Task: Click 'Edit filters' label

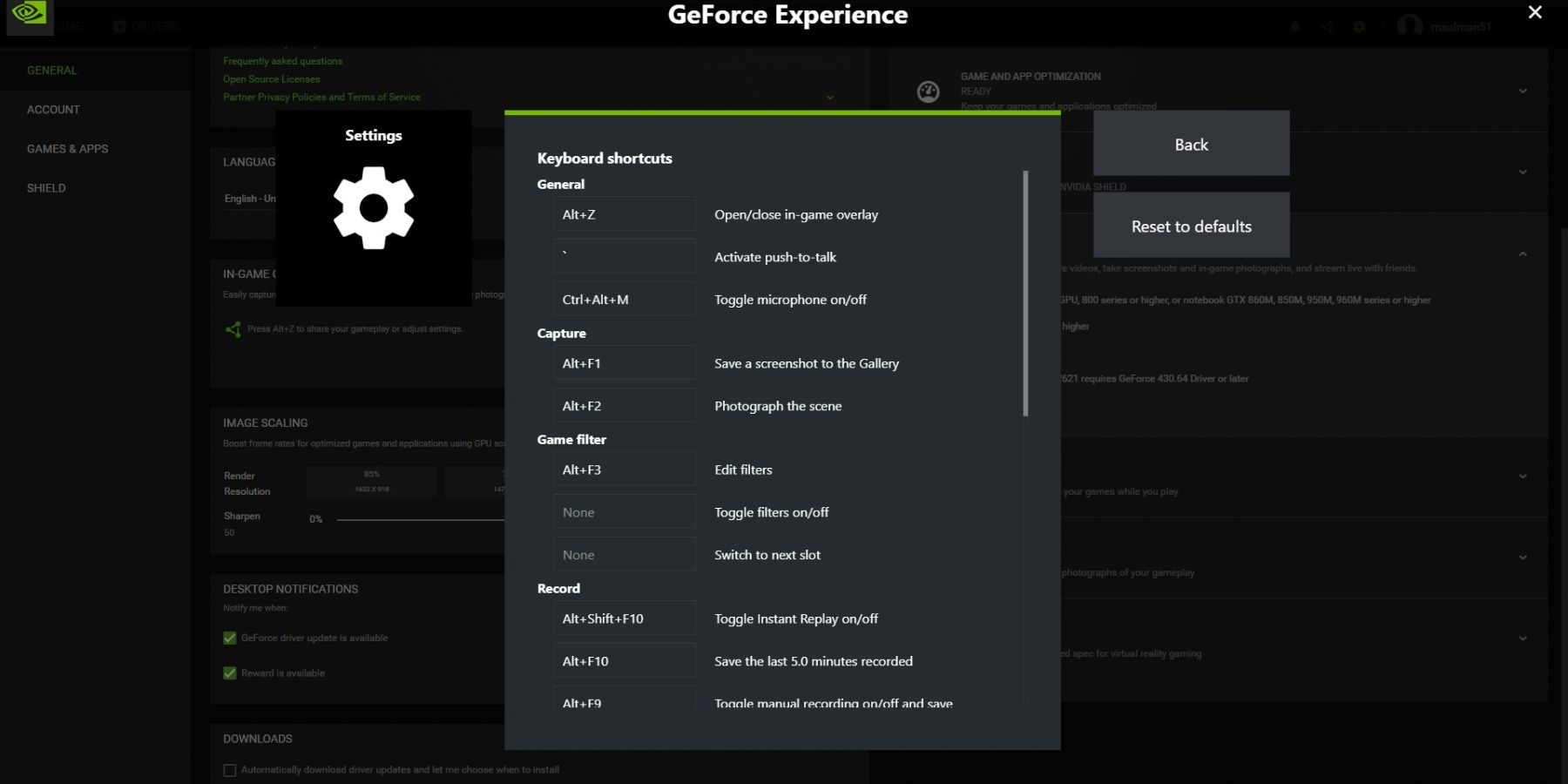Action: (x=743, y=470)
